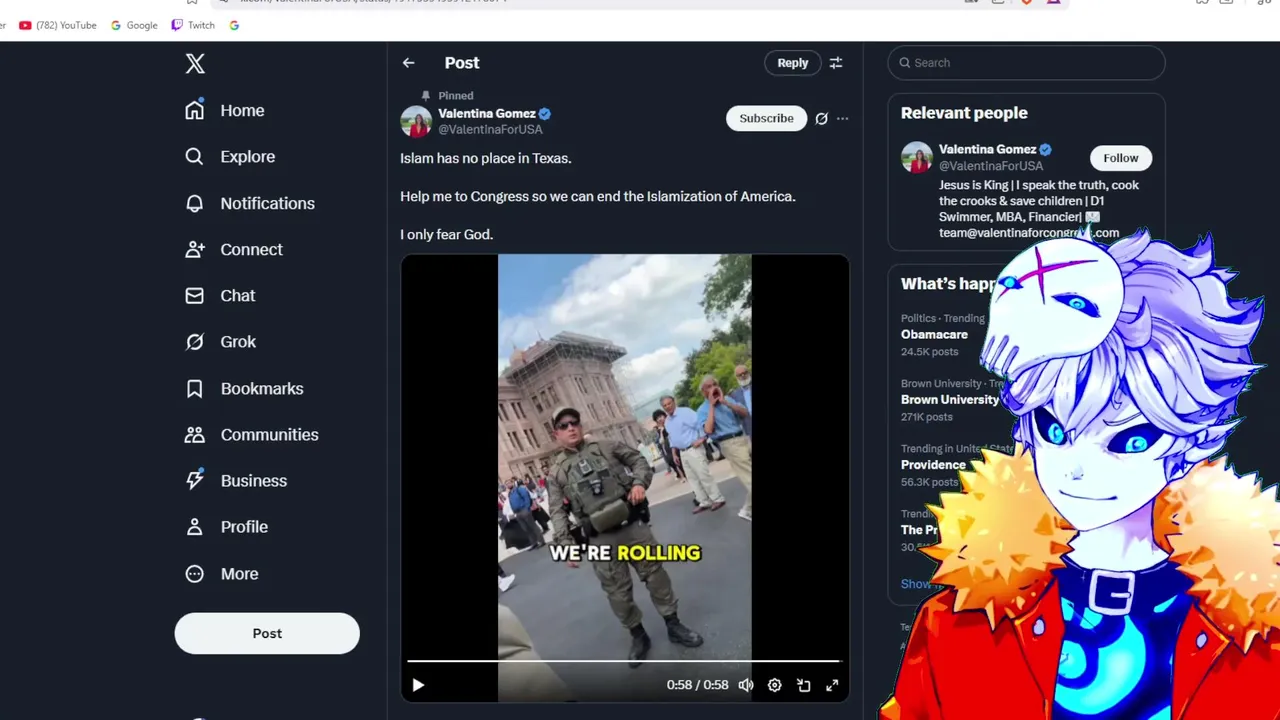Open the Obamacare trending topic
The height and width of the screenshot is (720, 1280).
934,335
